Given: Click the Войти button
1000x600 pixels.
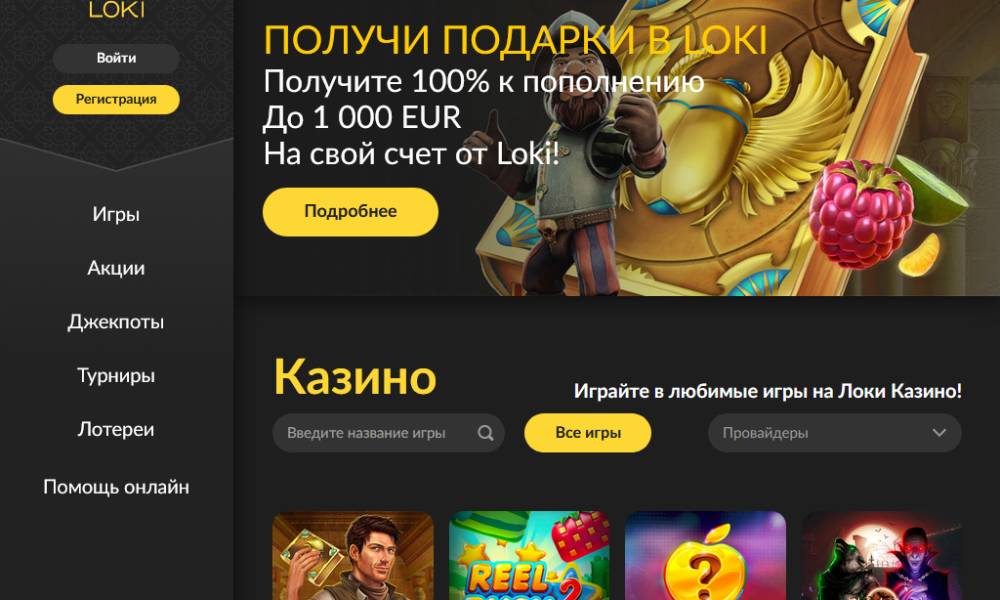Looking at the screenshot, I should (x=116, y=58).
